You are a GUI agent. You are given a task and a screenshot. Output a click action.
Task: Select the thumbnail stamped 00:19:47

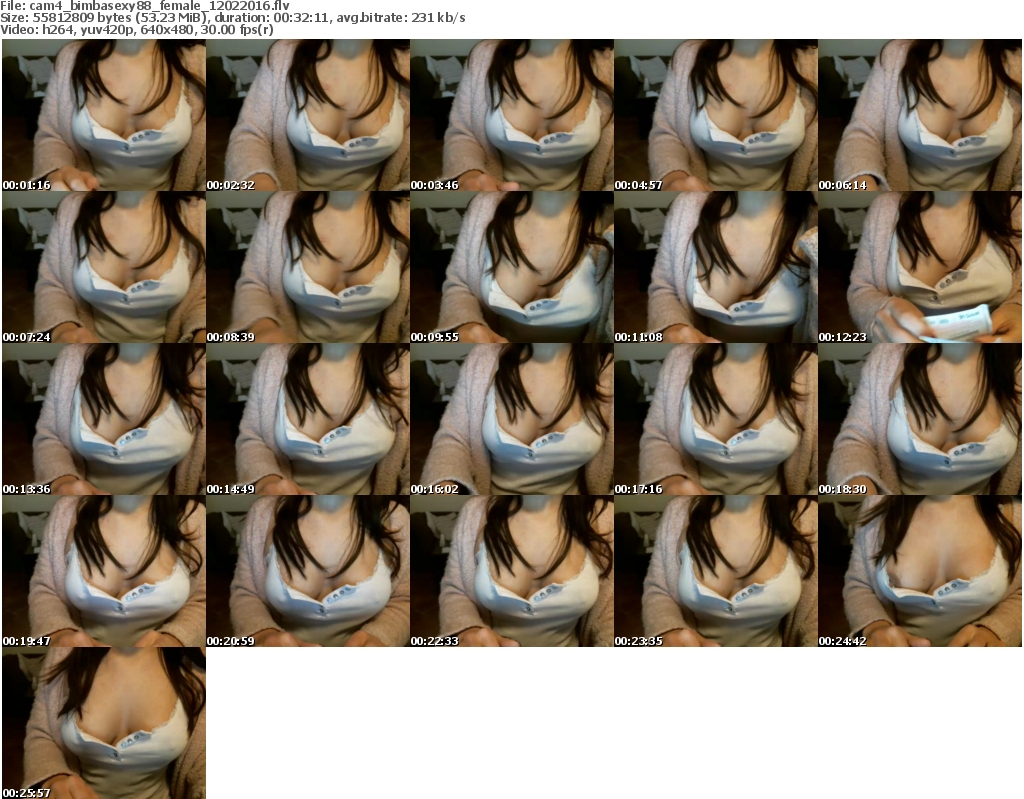point(104,571)
